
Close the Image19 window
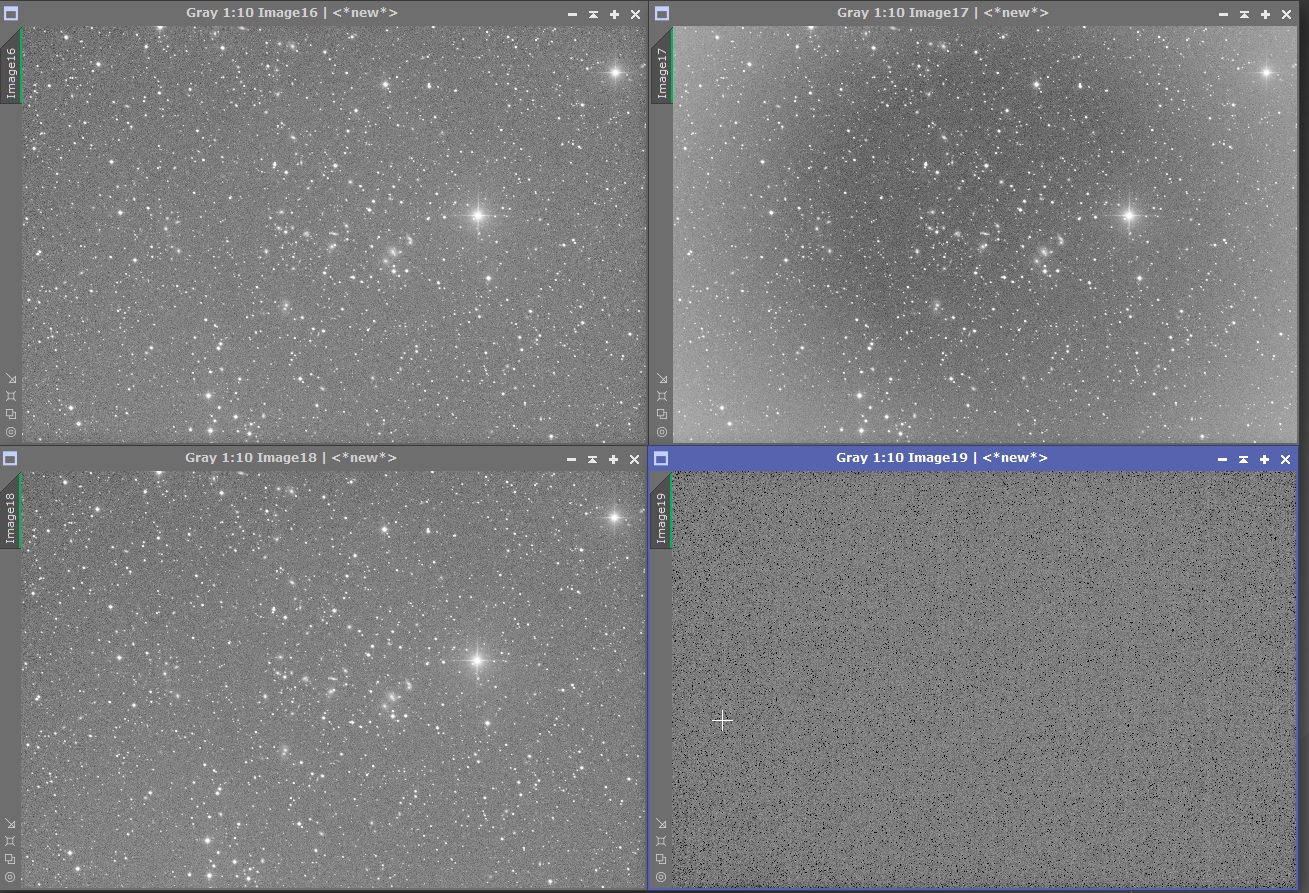click(1285, 459)
